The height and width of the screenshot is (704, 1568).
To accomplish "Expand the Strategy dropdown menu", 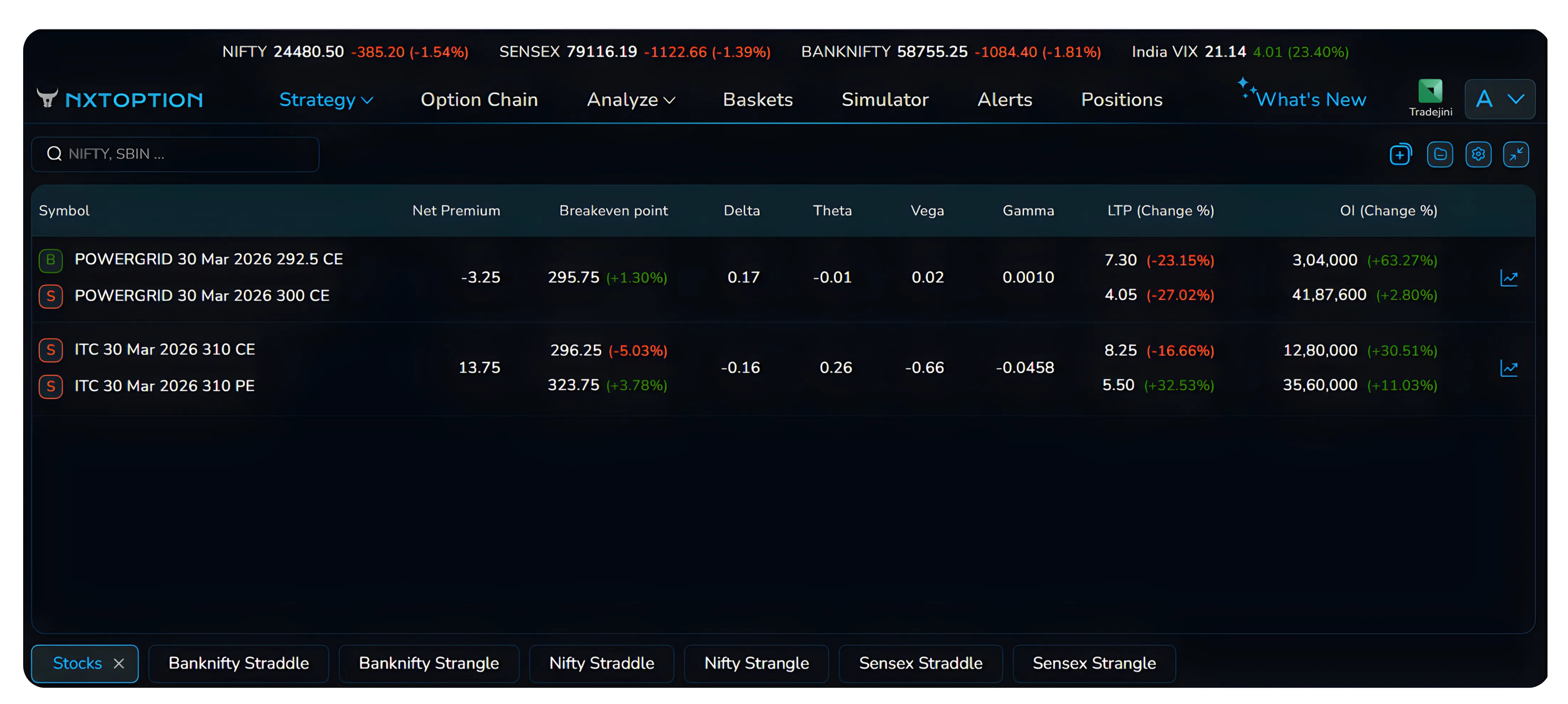I will coord(325,99).
